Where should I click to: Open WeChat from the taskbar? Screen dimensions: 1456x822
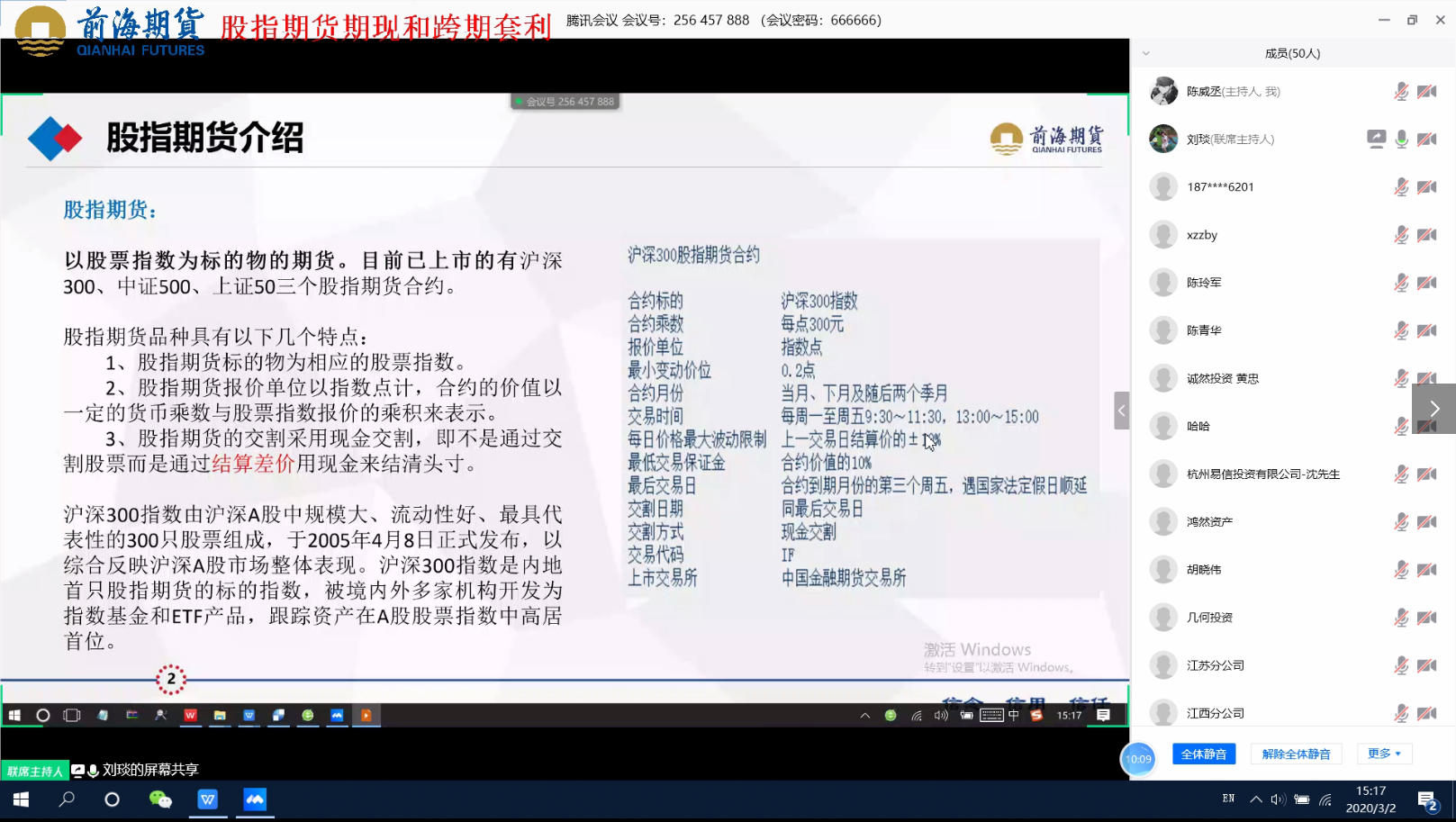click(160, 799)
